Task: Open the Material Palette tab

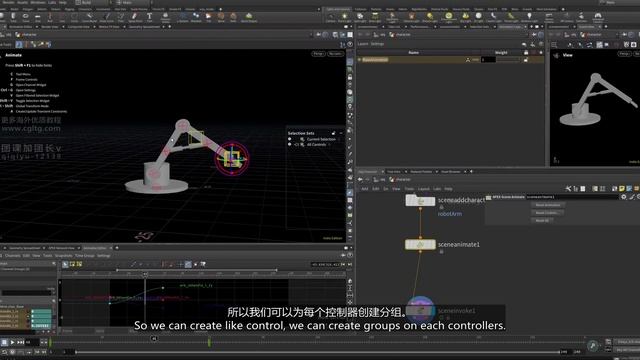Action: 421,171
